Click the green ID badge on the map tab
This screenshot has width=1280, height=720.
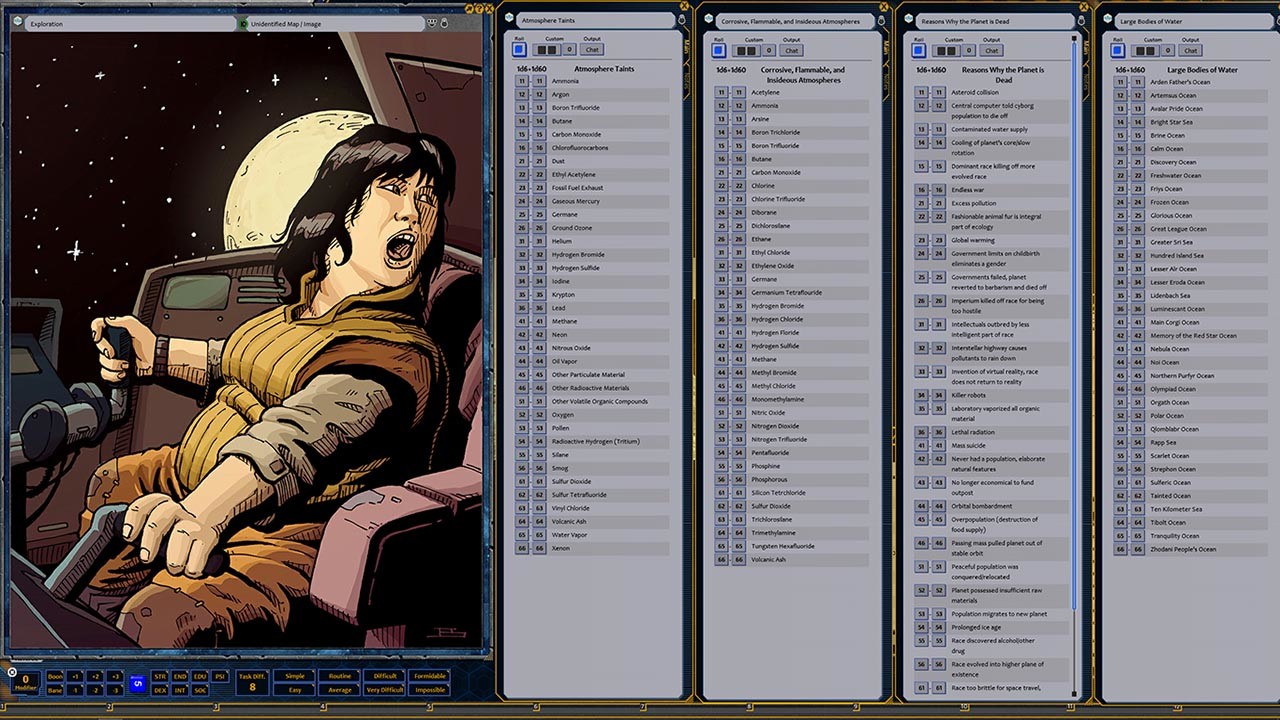coord(244,24)
